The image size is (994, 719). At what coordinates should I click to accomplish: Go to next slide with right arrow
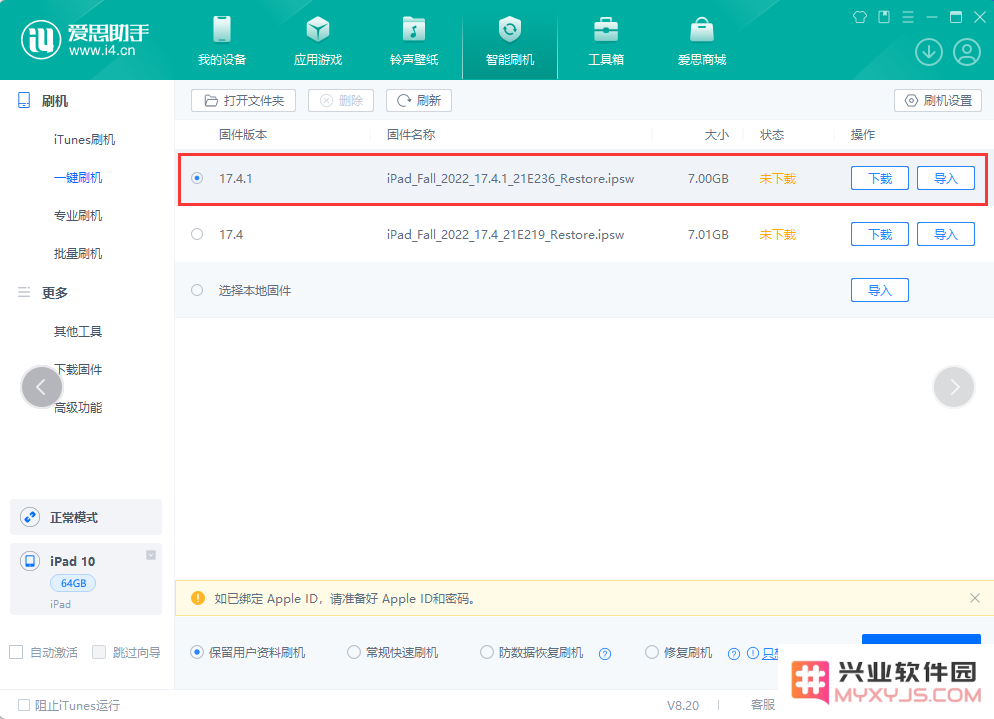[954, 387]
